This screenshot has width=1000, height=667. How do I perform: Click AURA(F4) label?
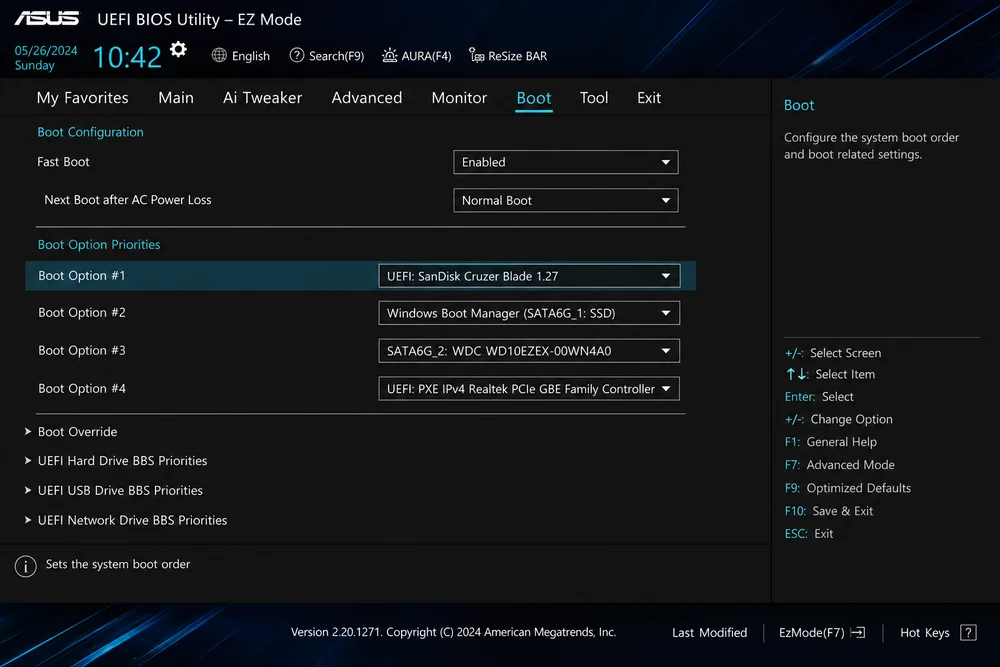pyautogui.click(x=426, y=56)
